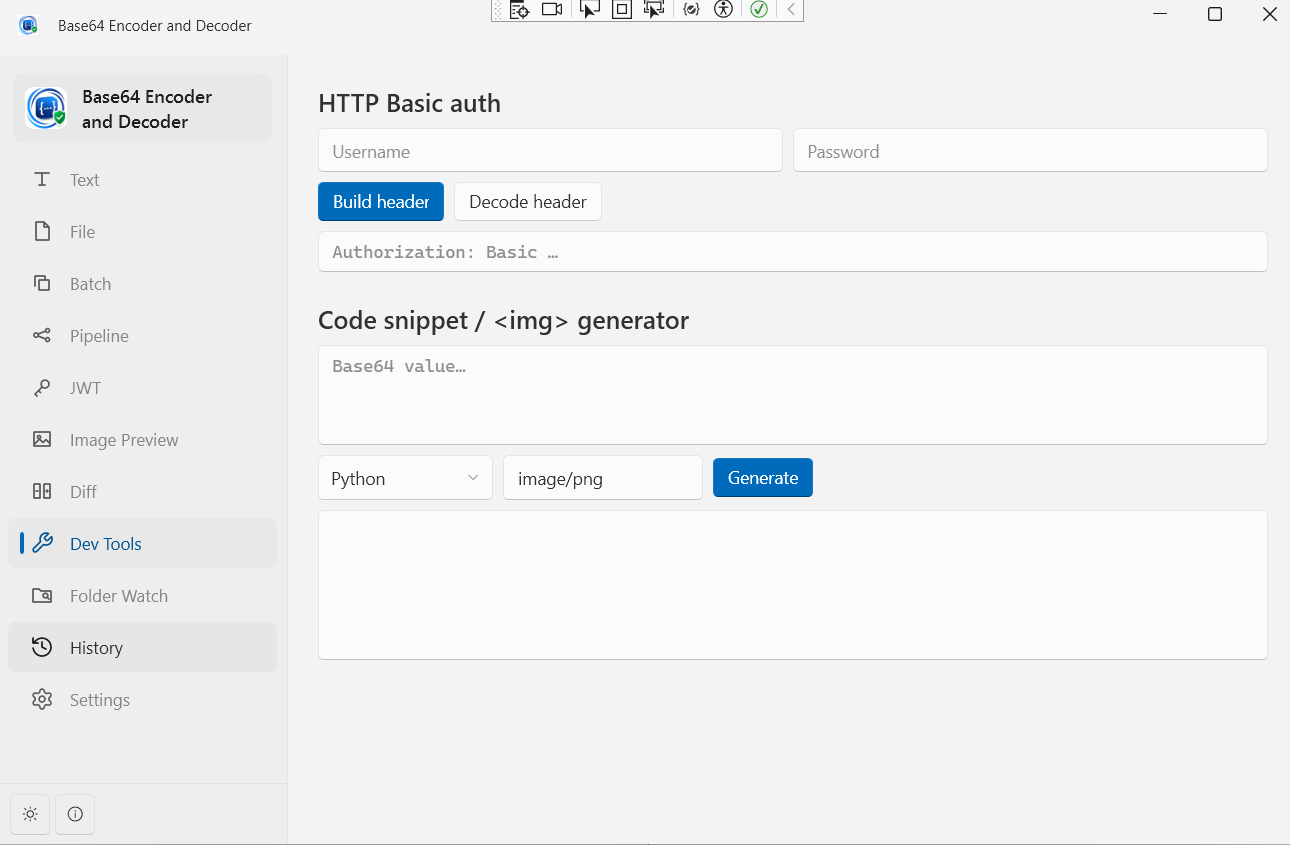Open the Diff columns icon
The height and width of the screenshot is (845, 1290).
tap(42, 492)
